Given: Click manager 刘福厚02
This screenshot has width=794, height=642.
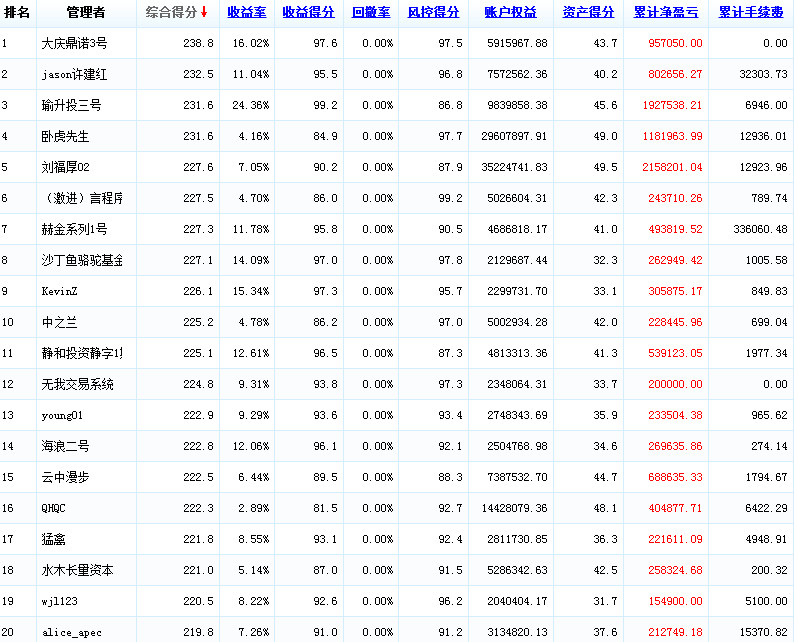Looking at the screenshot, I should point(66,168).
